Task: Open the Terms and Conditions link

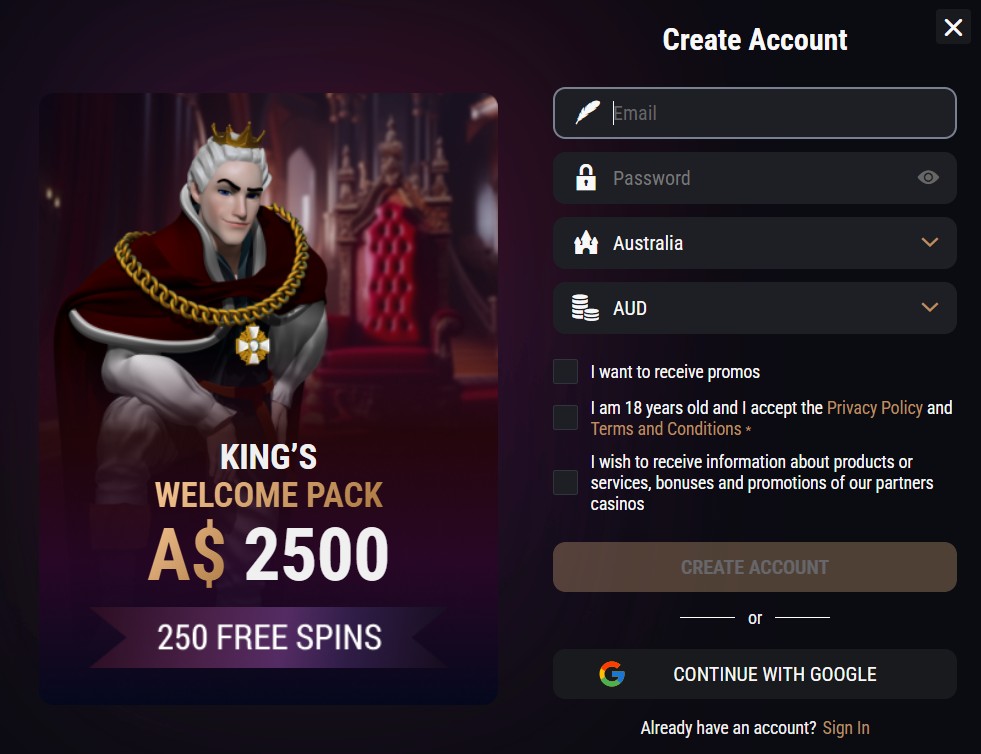Action: click(x=665, y=429)
